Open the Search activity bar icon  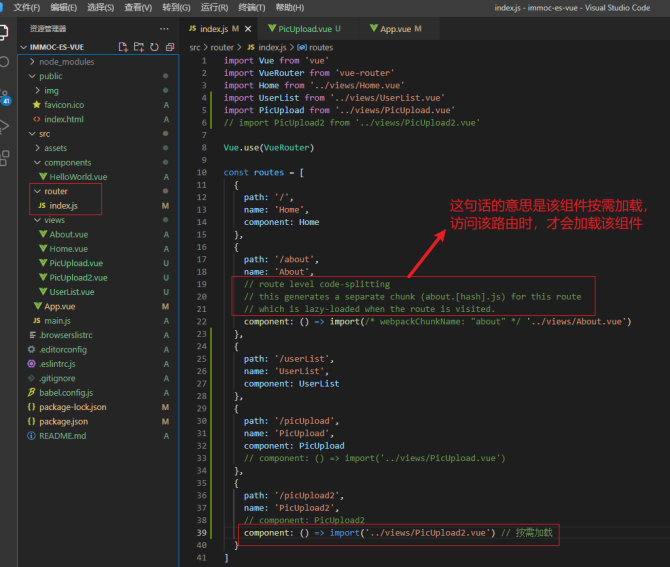coord(4,62)
